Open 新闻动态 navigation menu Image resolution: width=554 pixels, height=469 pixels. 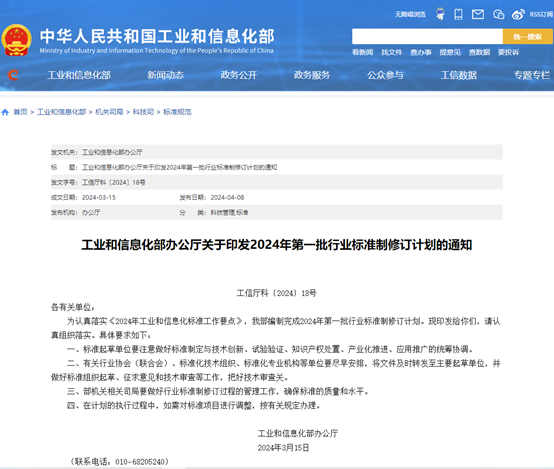[165, 75]
